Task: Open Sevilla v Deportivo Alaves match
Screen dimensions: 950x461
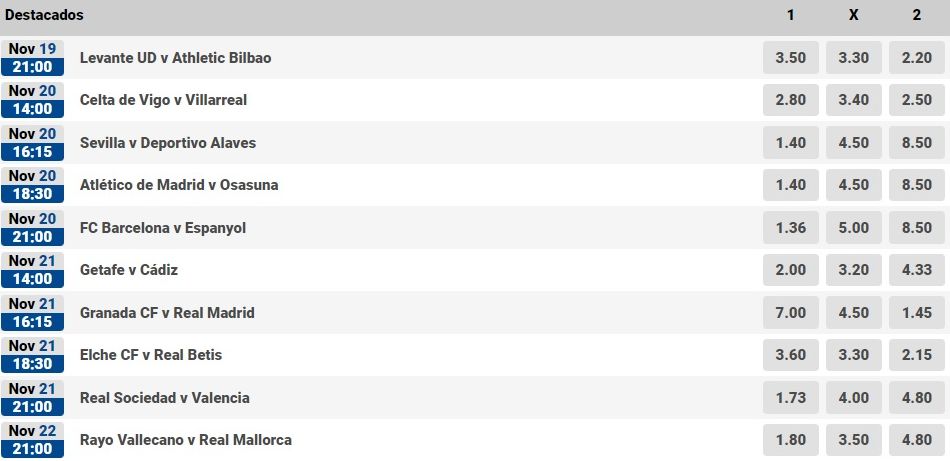Action: (x=168, y=143)
